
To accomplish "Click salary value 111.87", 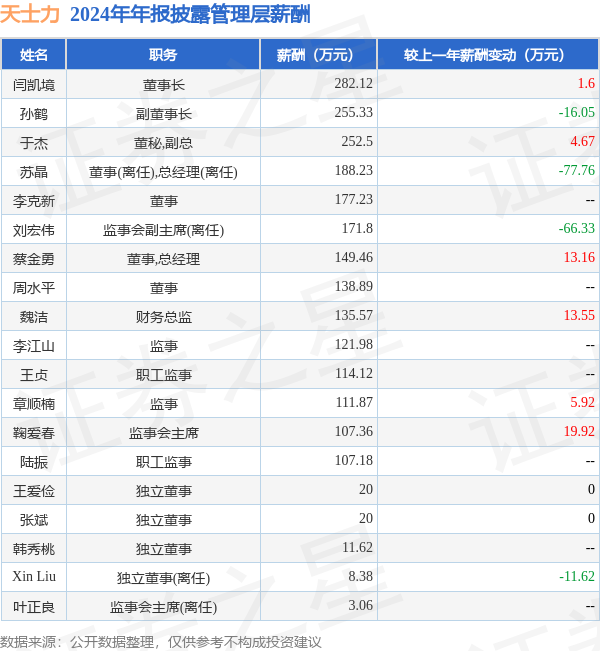I will pos(354,402).
